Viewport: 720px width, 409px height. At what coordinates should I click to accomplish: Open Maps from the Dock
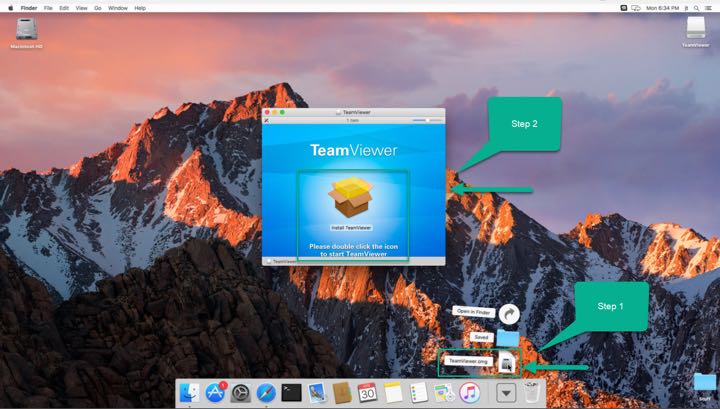(444, 393)
